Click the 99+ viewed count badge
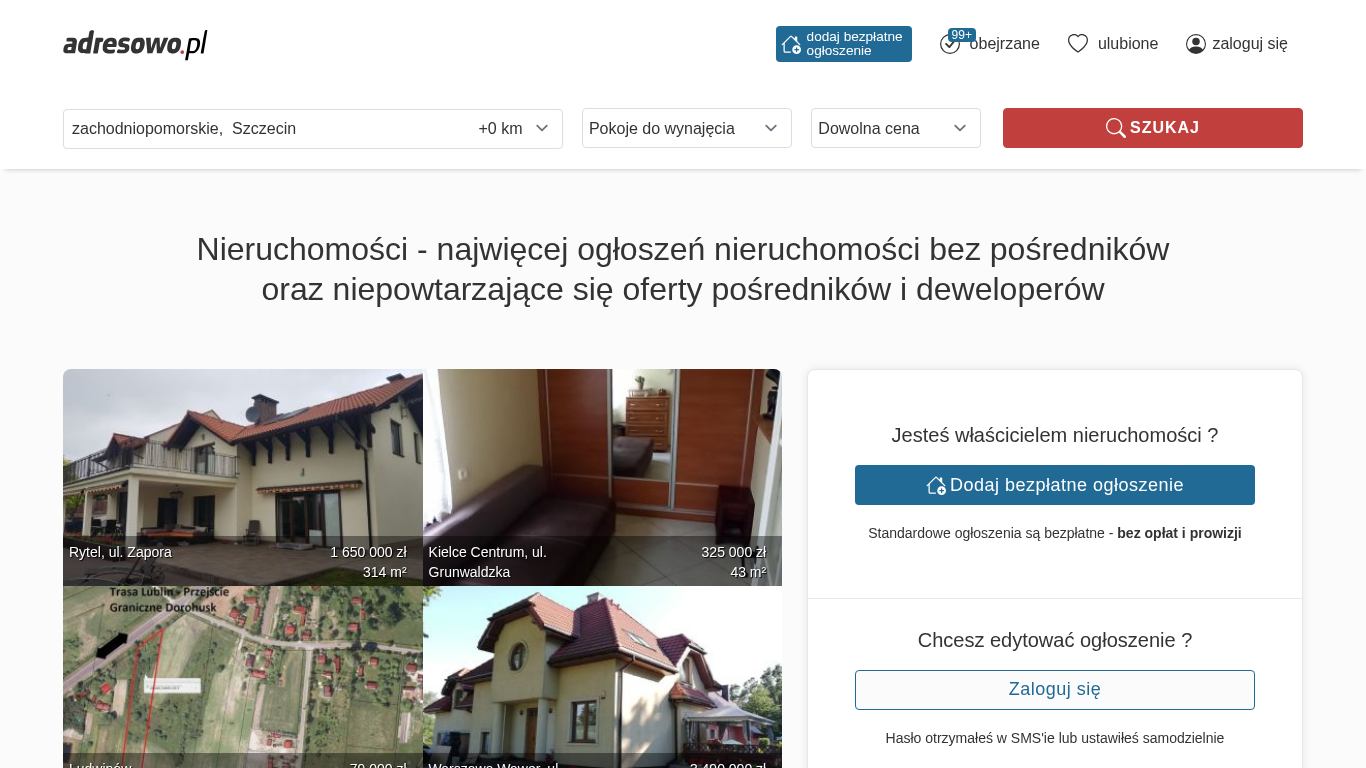The height and width of the screenshot is (768, 1366). point(962,35)
